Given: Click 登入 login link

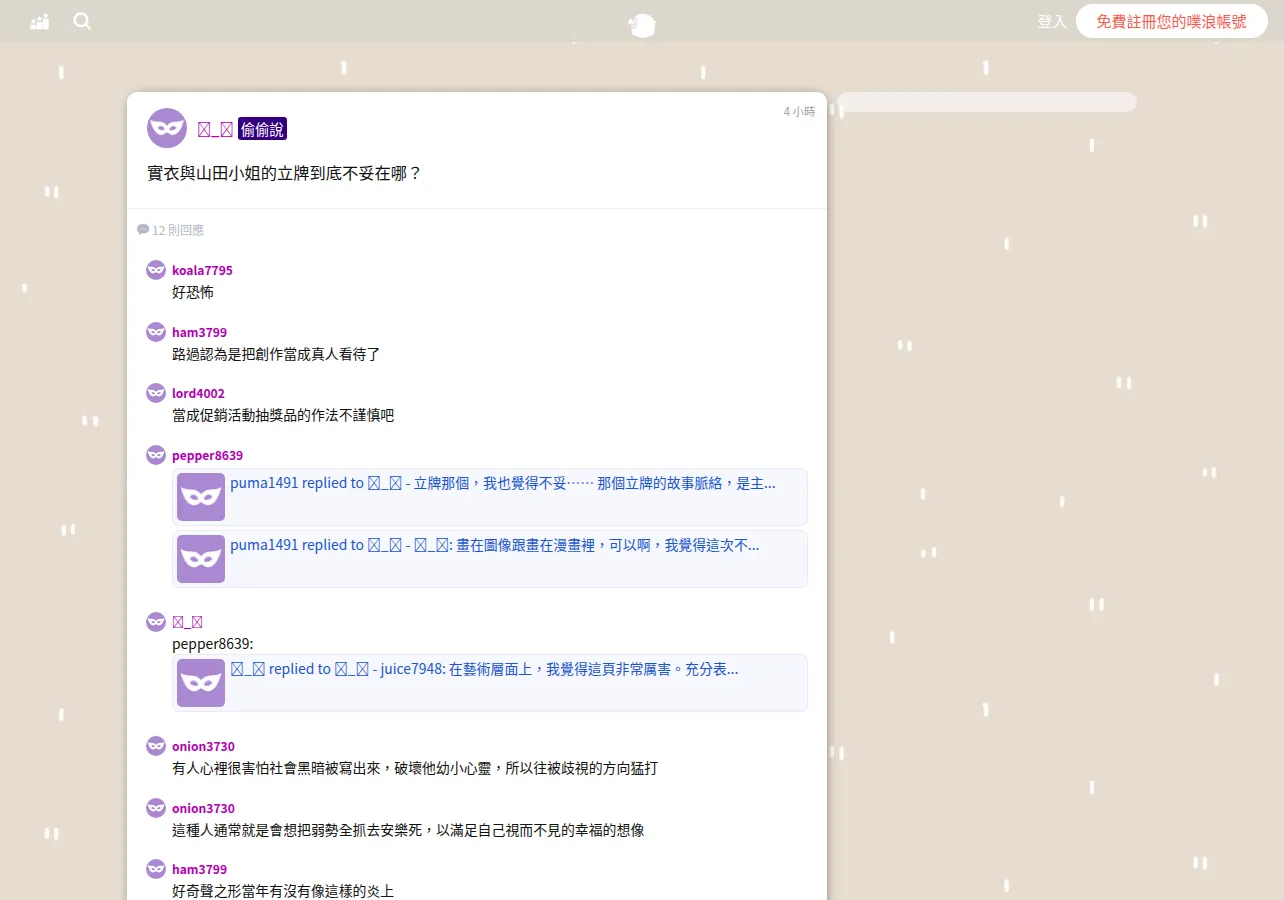Looking at the screenshot, I should pyautogui.click(x=1051, y=21).
